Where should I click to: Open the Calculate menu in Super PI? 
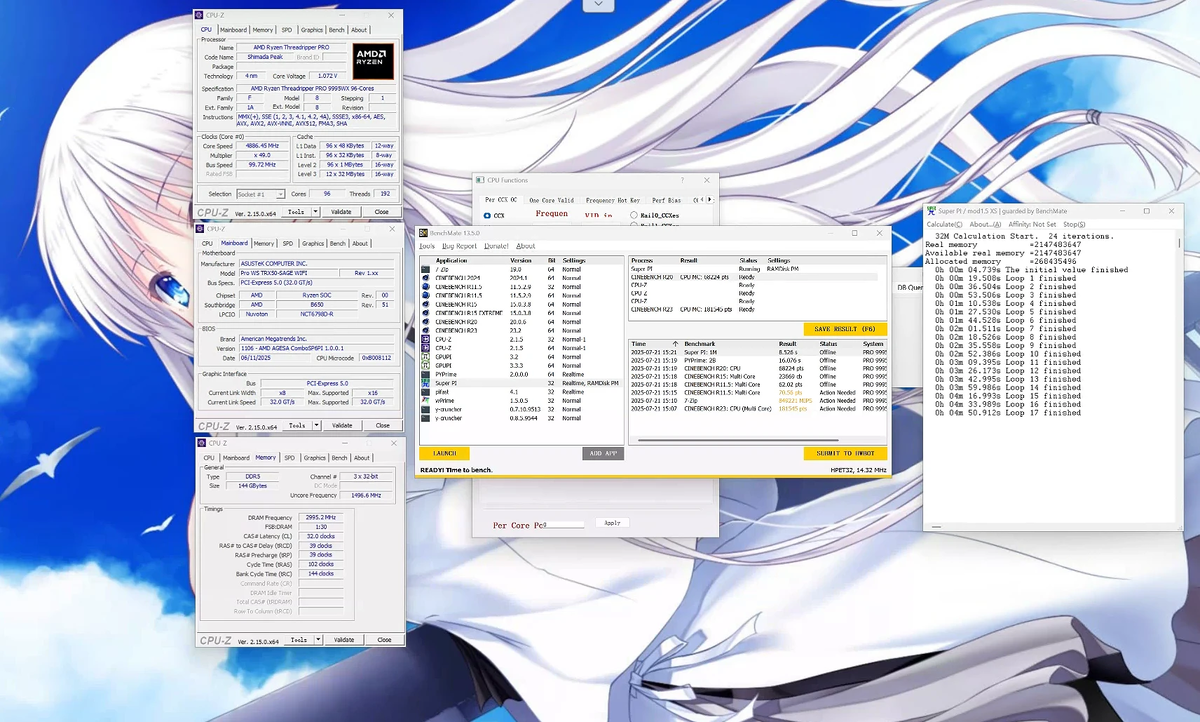(944, 224)
